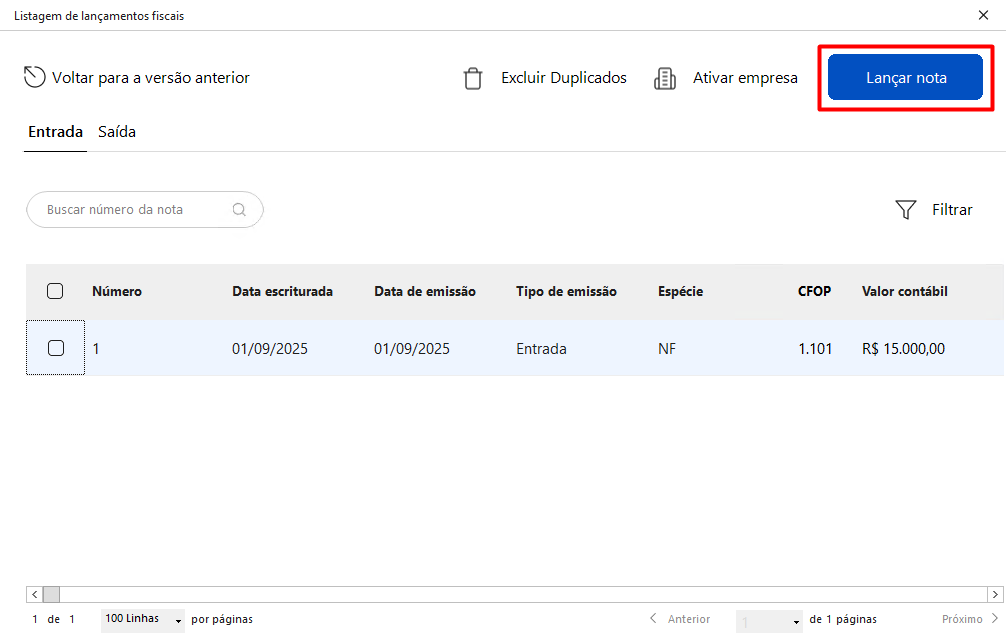Click the horizontal scrollbar right arrow

pyautogui.click(x=995, y=595)
